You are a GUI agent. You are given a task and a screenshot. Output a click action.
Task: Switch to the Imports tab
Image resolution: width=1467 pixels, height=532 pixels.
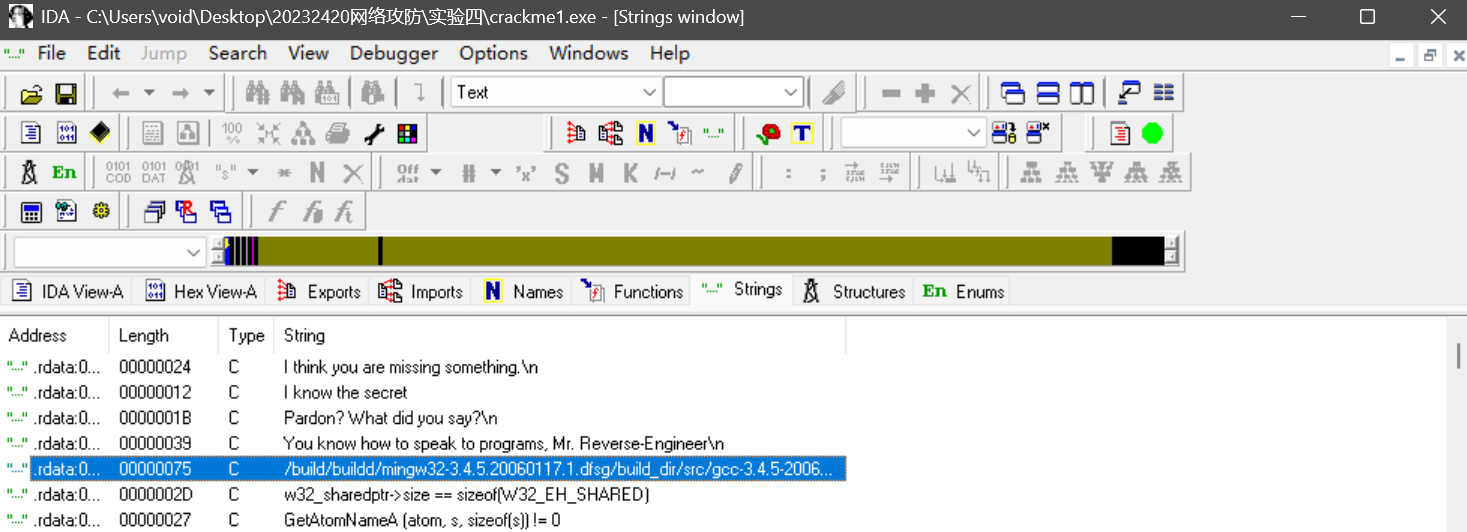[x=421, y=292]
